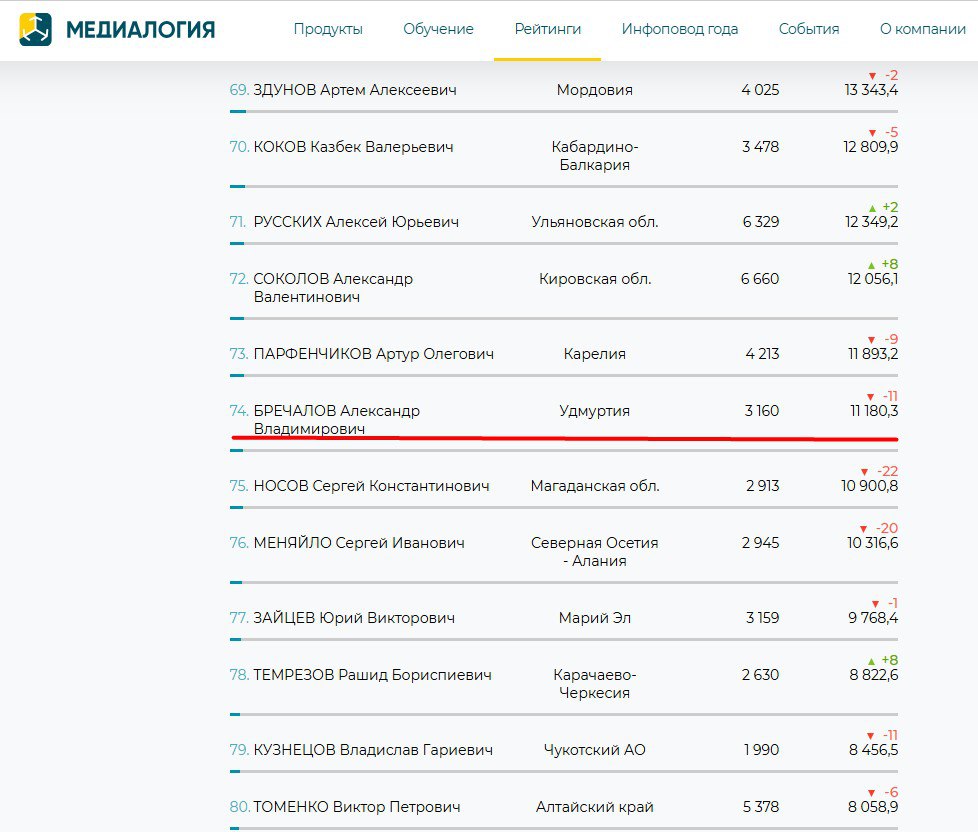The width and height of the screenshot is (978, 832).
Task: Open the Обучение menu item
Action: point(438,29)
